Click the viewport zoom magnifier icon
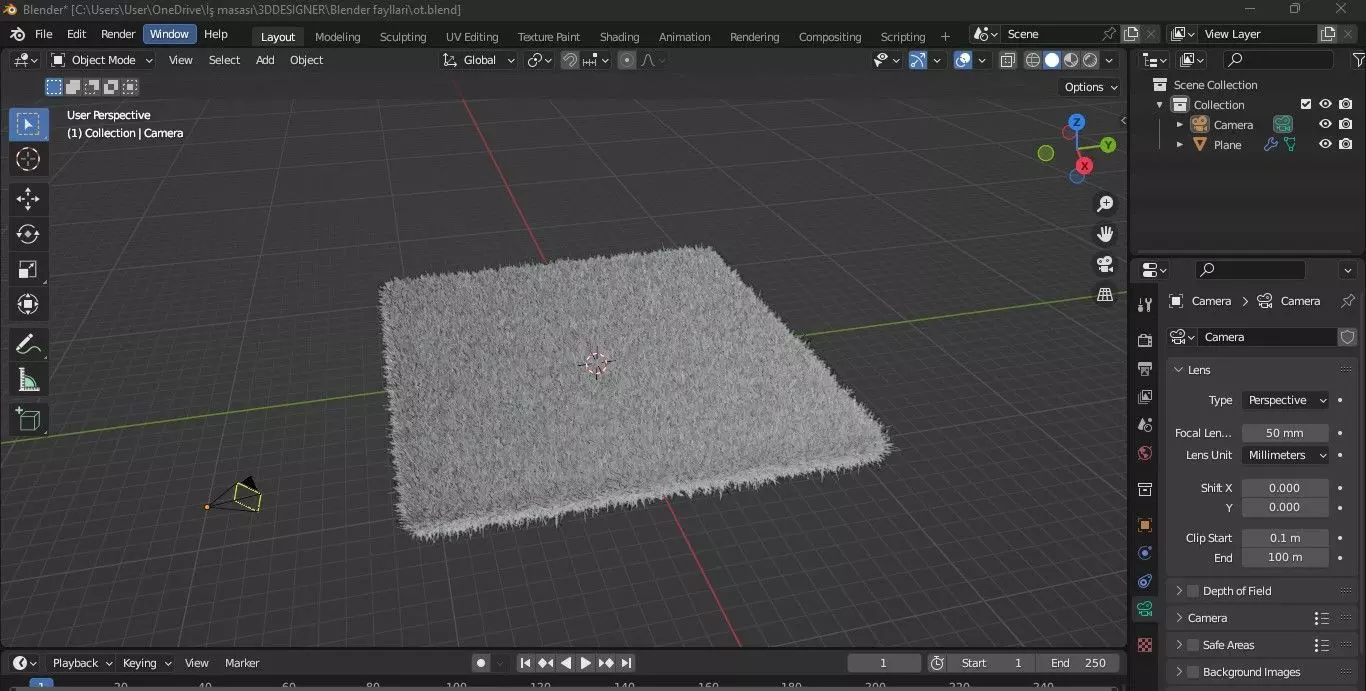 tap(1105, 204)
